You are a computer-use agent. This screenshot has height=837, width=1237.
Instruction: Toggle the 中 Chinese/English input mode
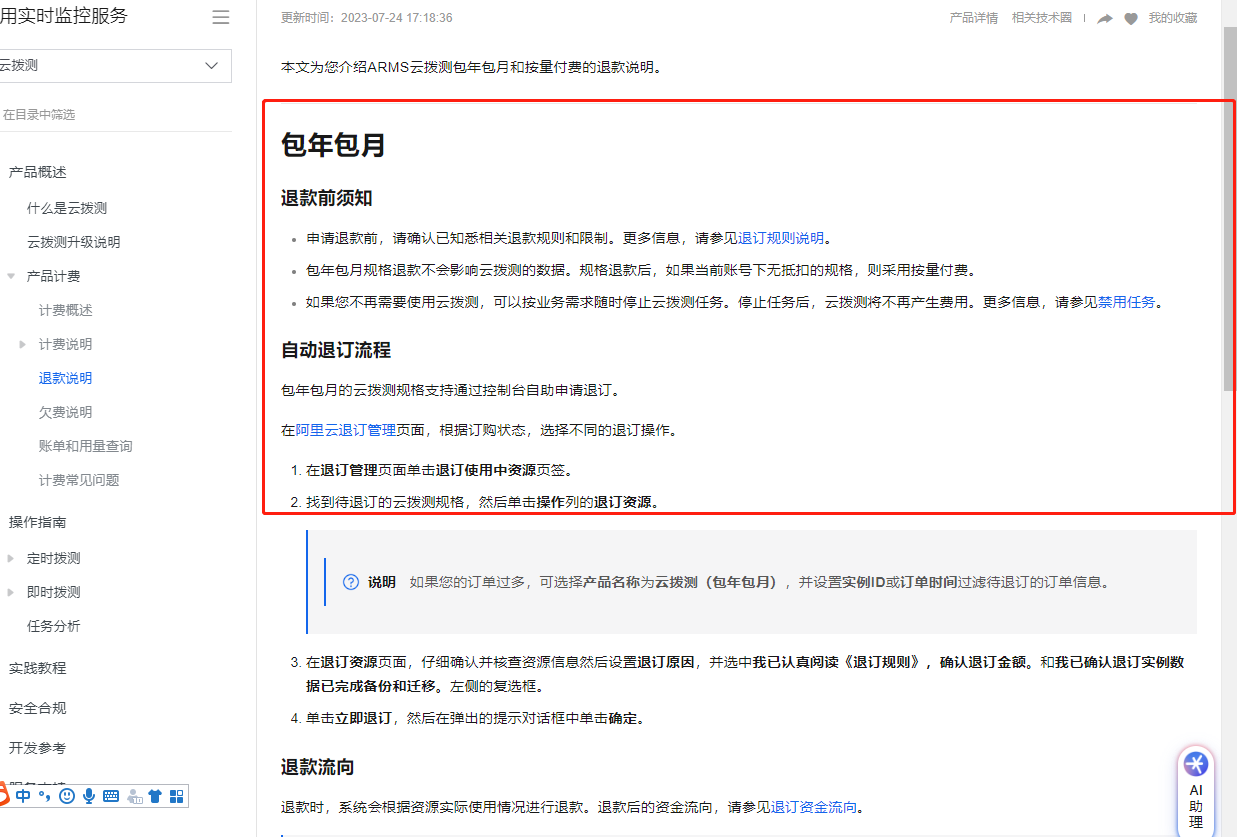pos(23,796)
